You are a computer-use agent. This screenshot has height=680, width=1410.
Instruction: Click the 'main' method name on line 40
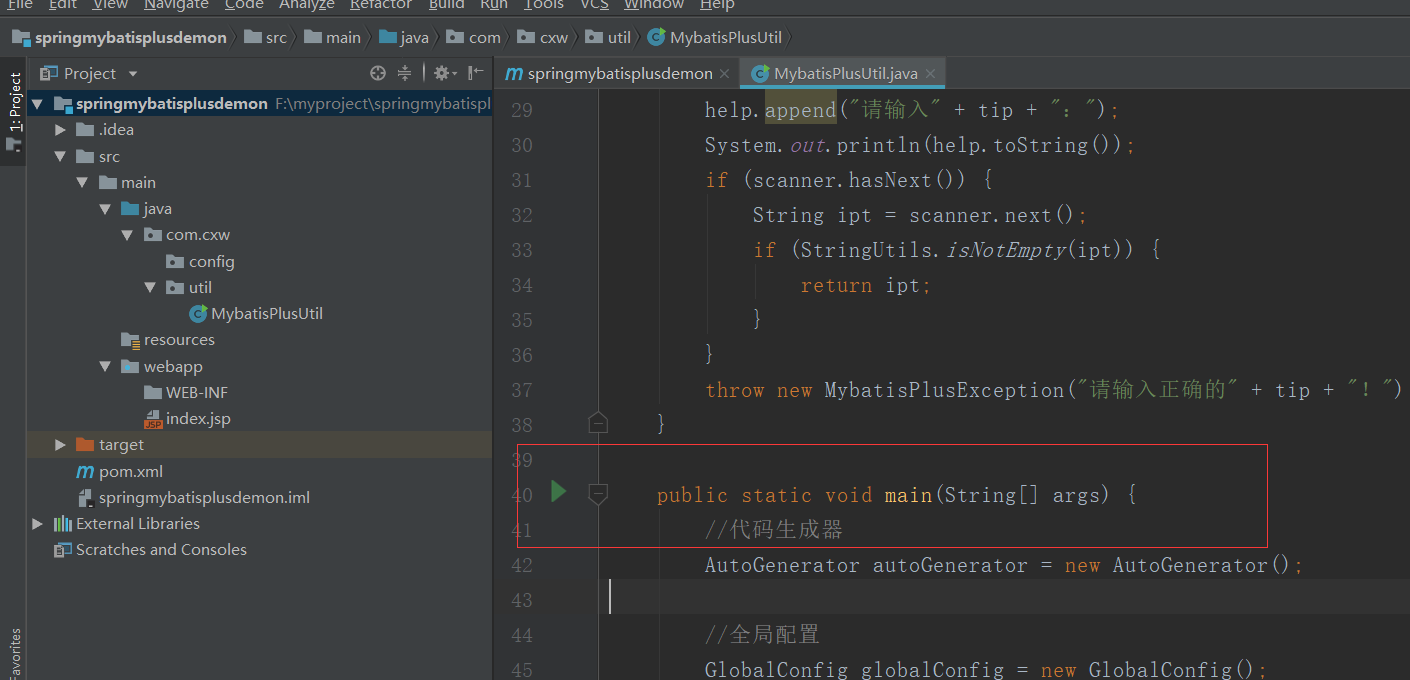[908, 495]
